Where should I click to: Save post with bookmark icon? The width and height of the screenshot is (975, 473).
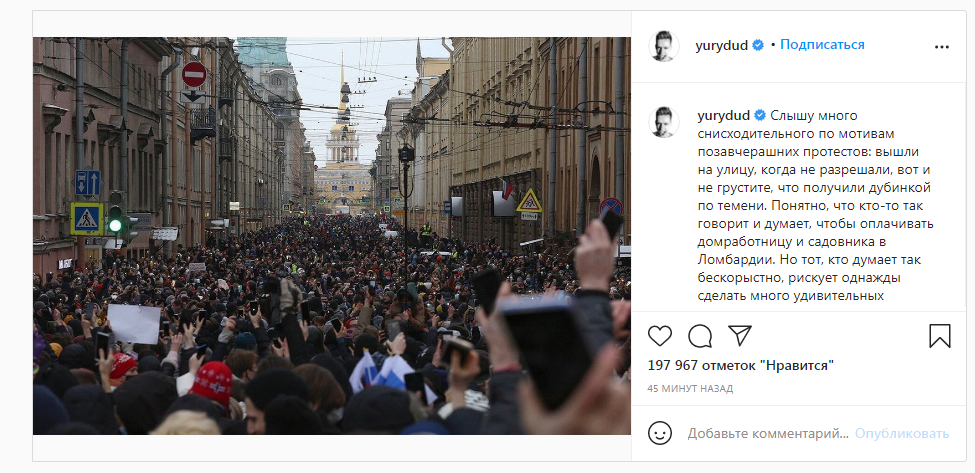click(940, 336)
